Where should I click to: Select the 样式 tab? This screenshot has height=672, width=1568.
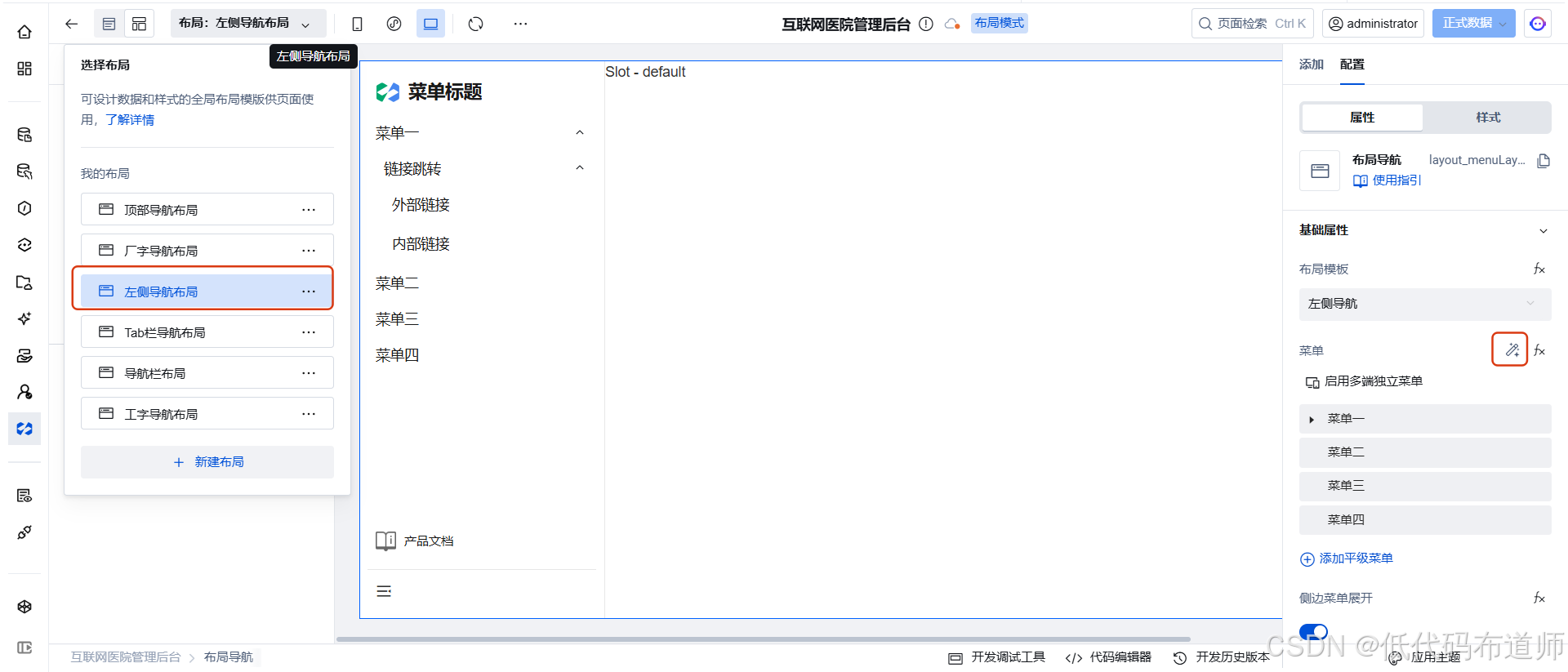(1488, 118)
